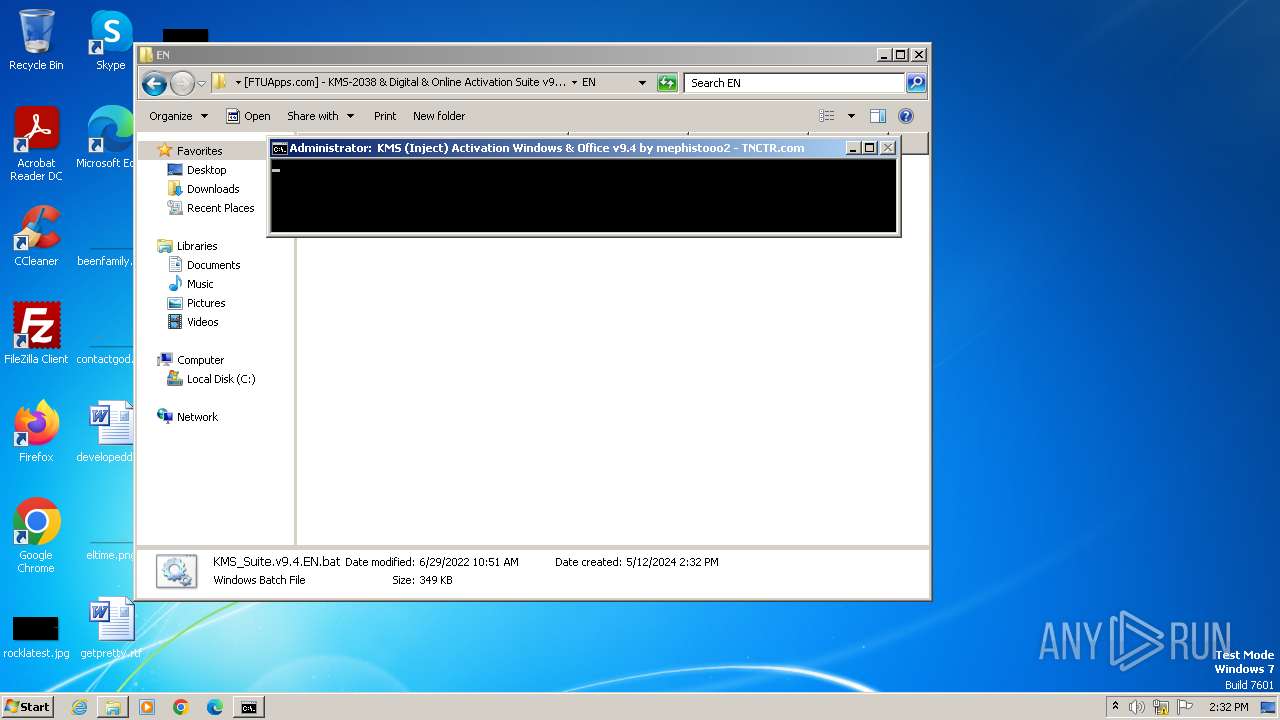Screen dimensions: 1280x720
Task: Click Action Center flag tray icon
Action: tap(1185, 707)
